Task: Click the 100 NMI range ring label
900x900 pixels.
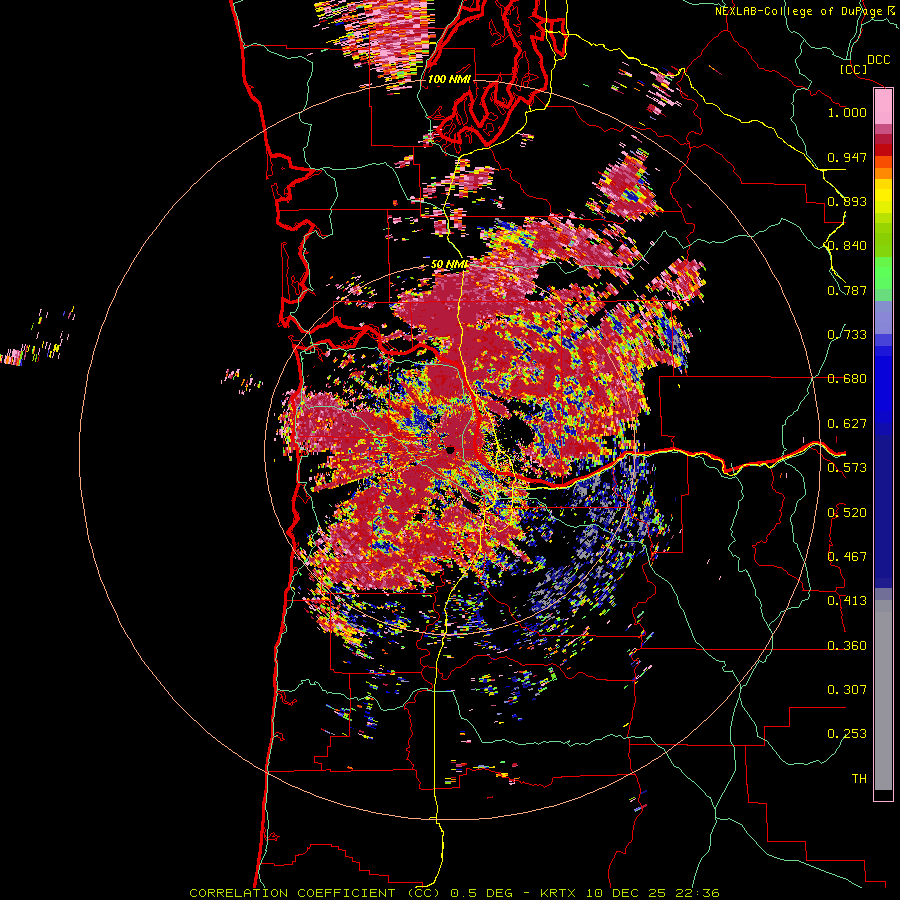Action: (x=449, y=79)
